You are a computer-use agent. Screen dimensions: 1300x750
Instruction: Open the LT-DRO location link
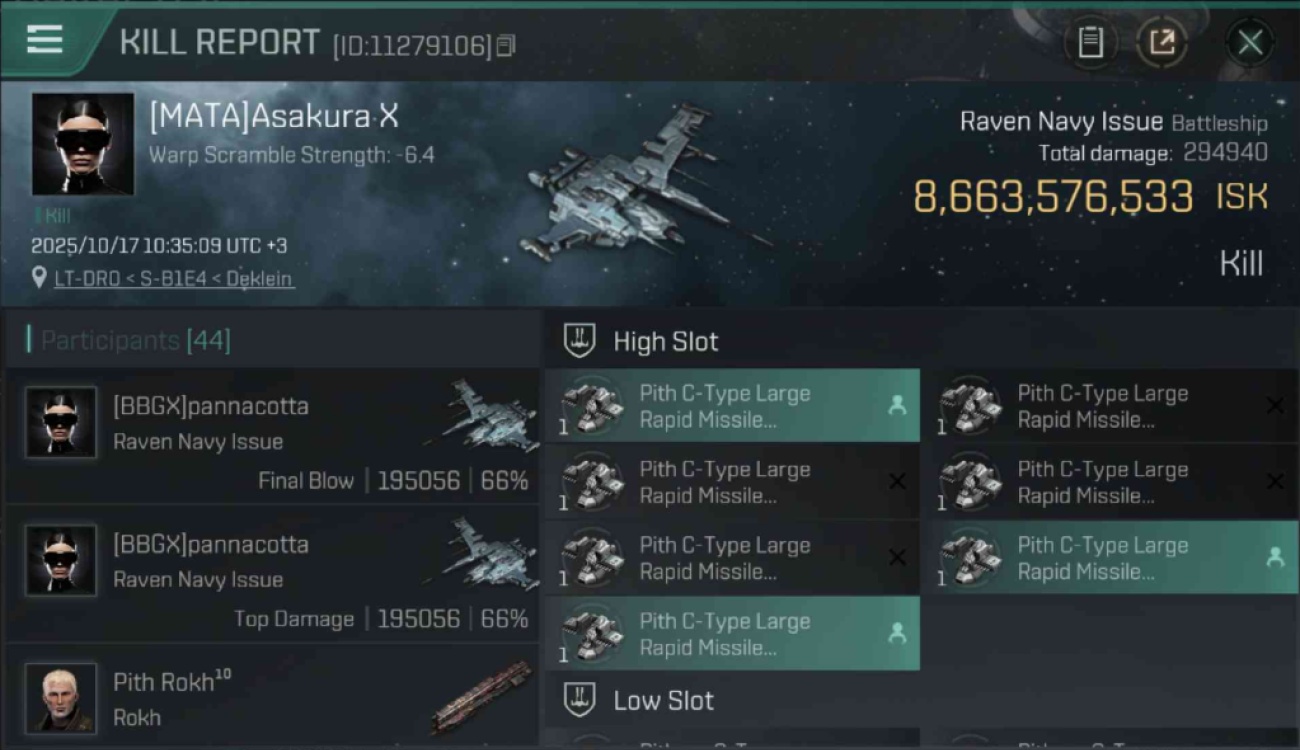click(x=174, y=279)
